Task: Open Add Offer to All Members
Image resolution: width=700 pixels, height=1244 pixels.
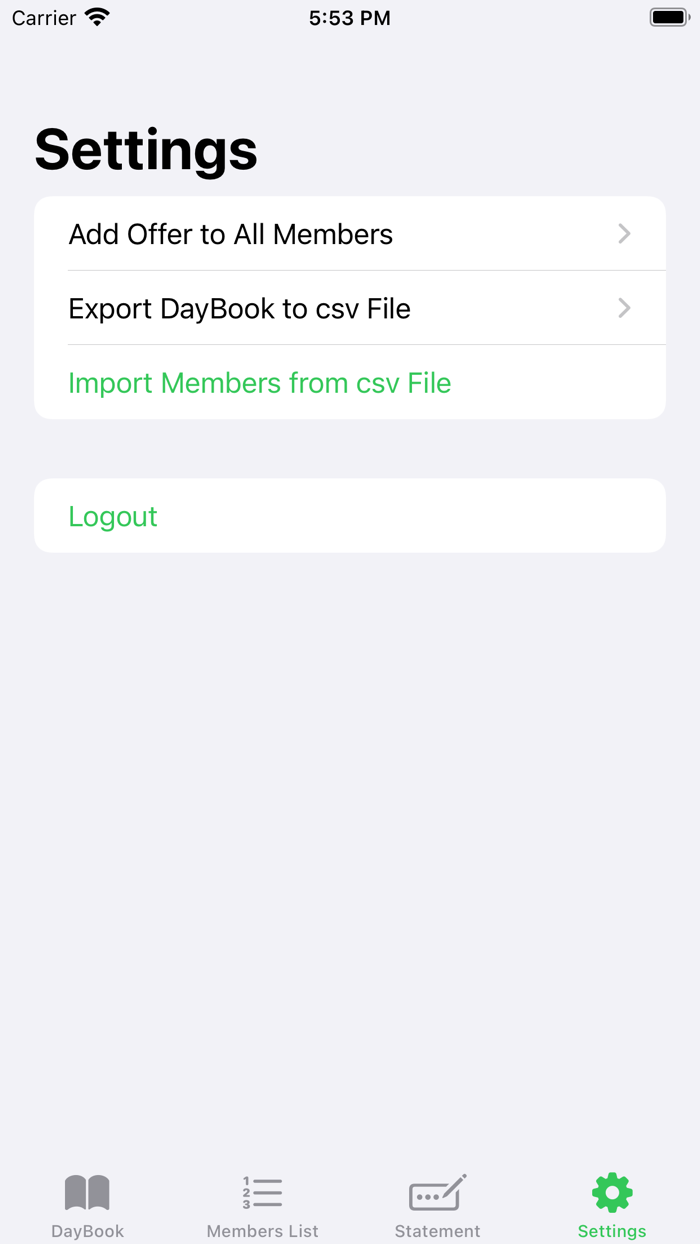Action: coord(231,234)
